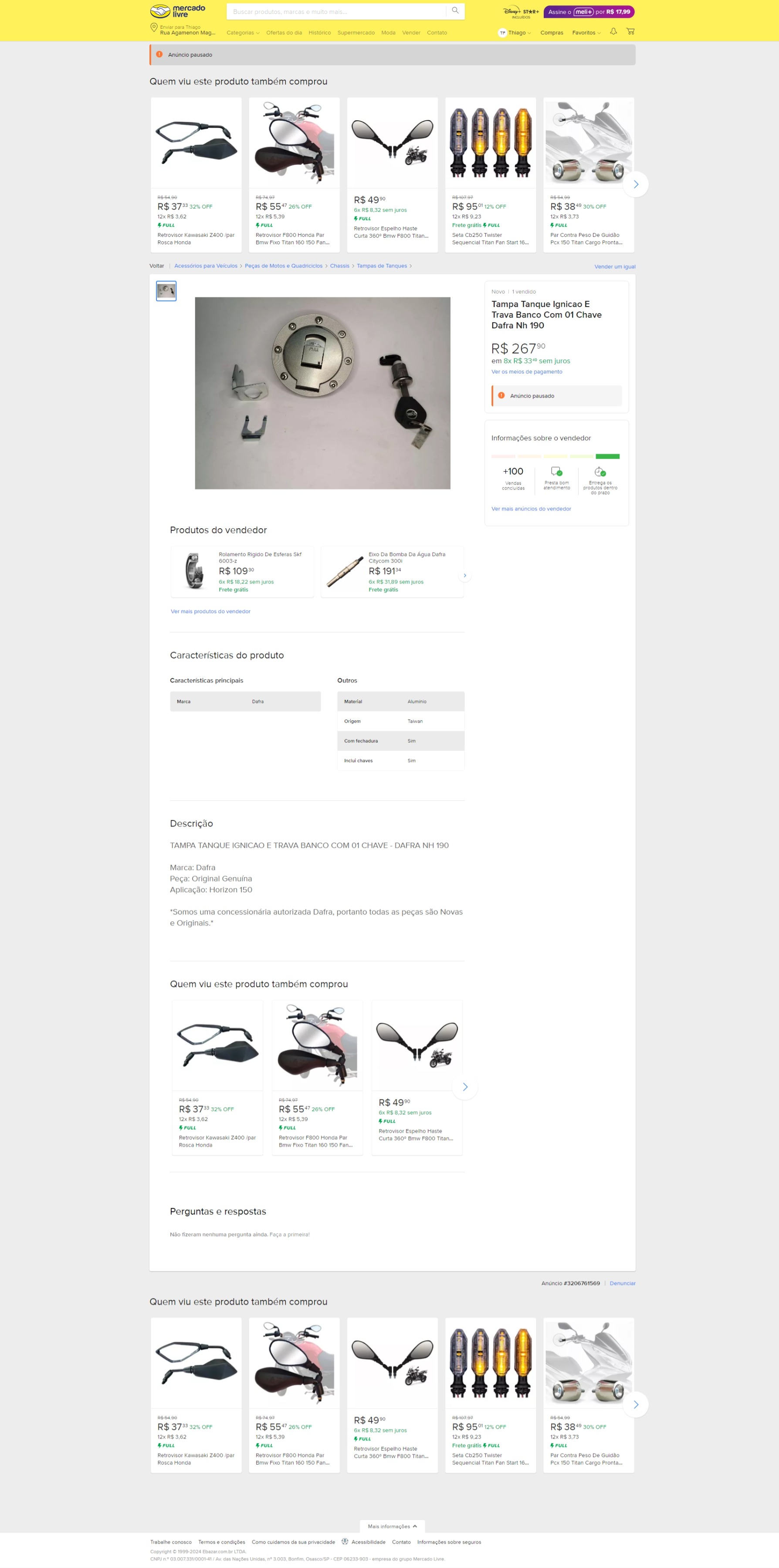Expand the Favoritos dropdown

tap(586, 33)
